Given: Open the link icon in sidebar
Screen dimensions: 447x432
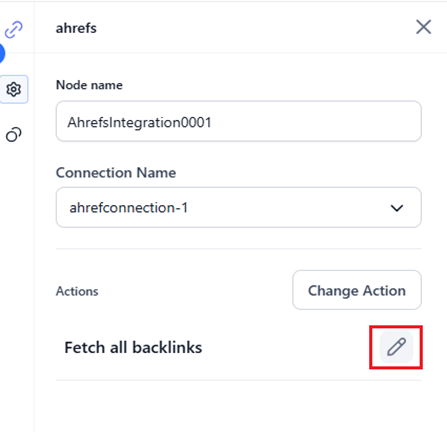Looking at the screenshot, I should pyautogui.click(x=14, y=29).
